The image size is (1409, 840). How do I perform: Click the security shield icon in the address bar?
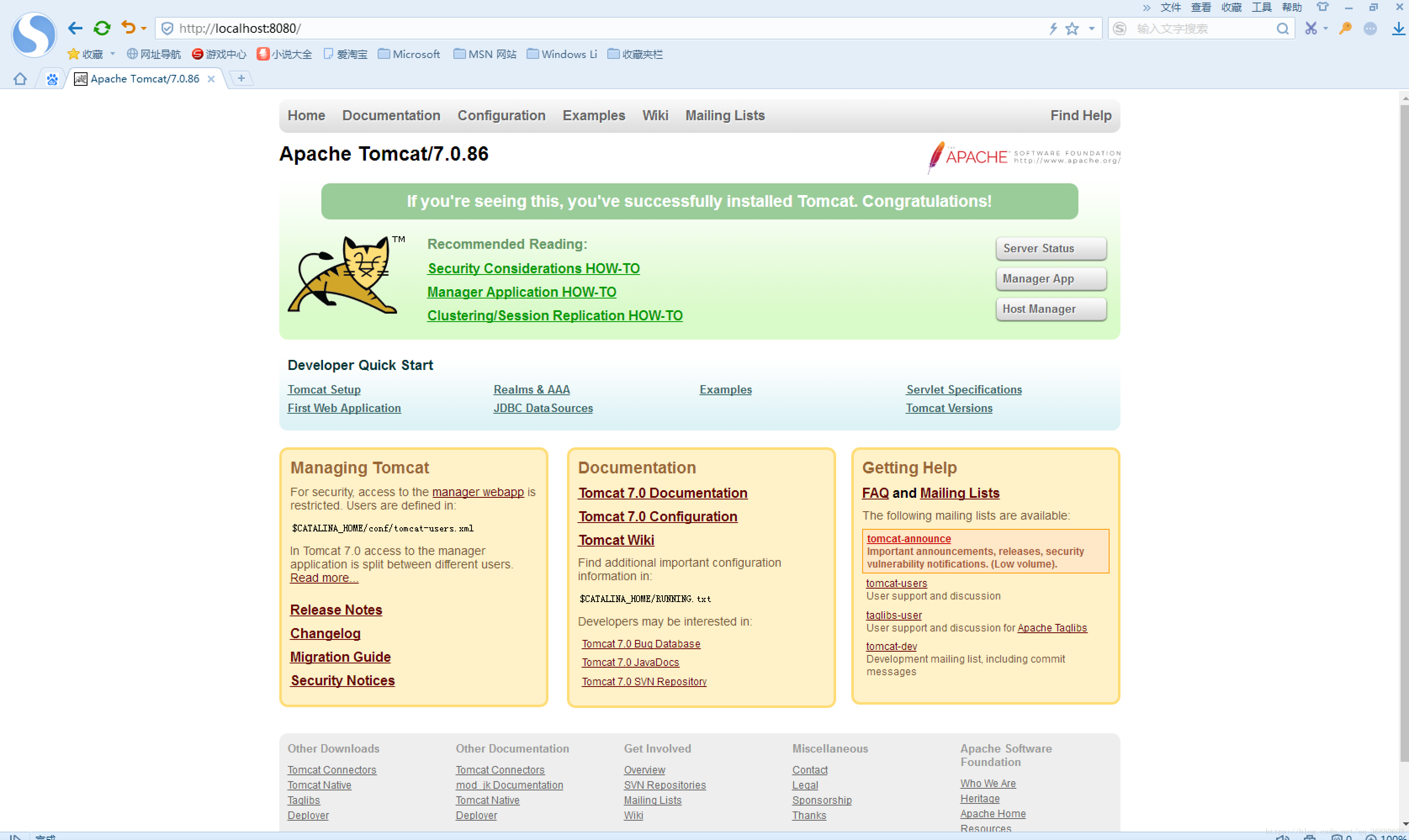[x=167, y=28]
